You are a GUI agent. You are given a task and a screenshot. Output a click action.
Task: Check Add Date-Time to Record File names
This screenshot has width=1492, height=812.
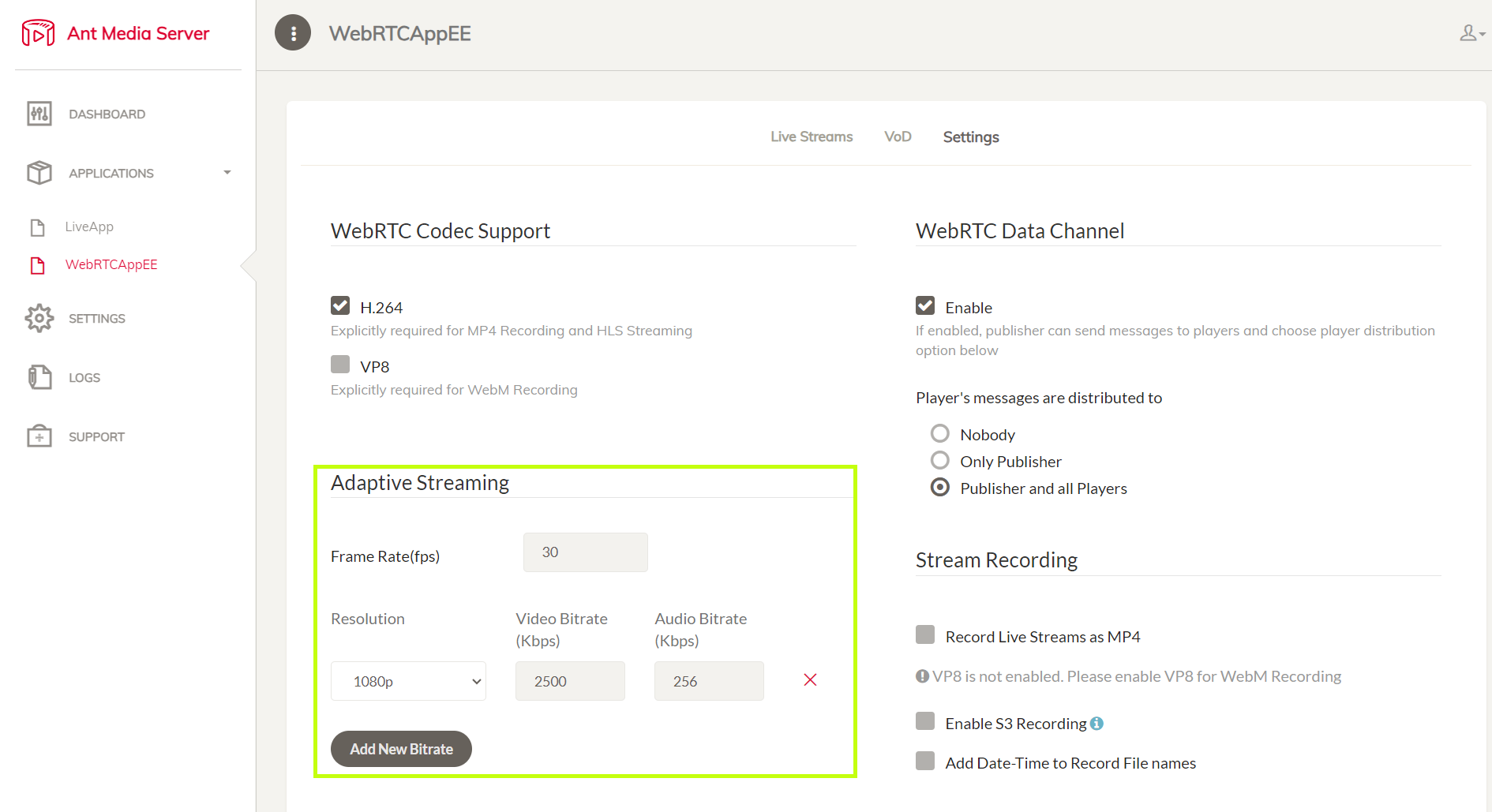coord(925,761)
